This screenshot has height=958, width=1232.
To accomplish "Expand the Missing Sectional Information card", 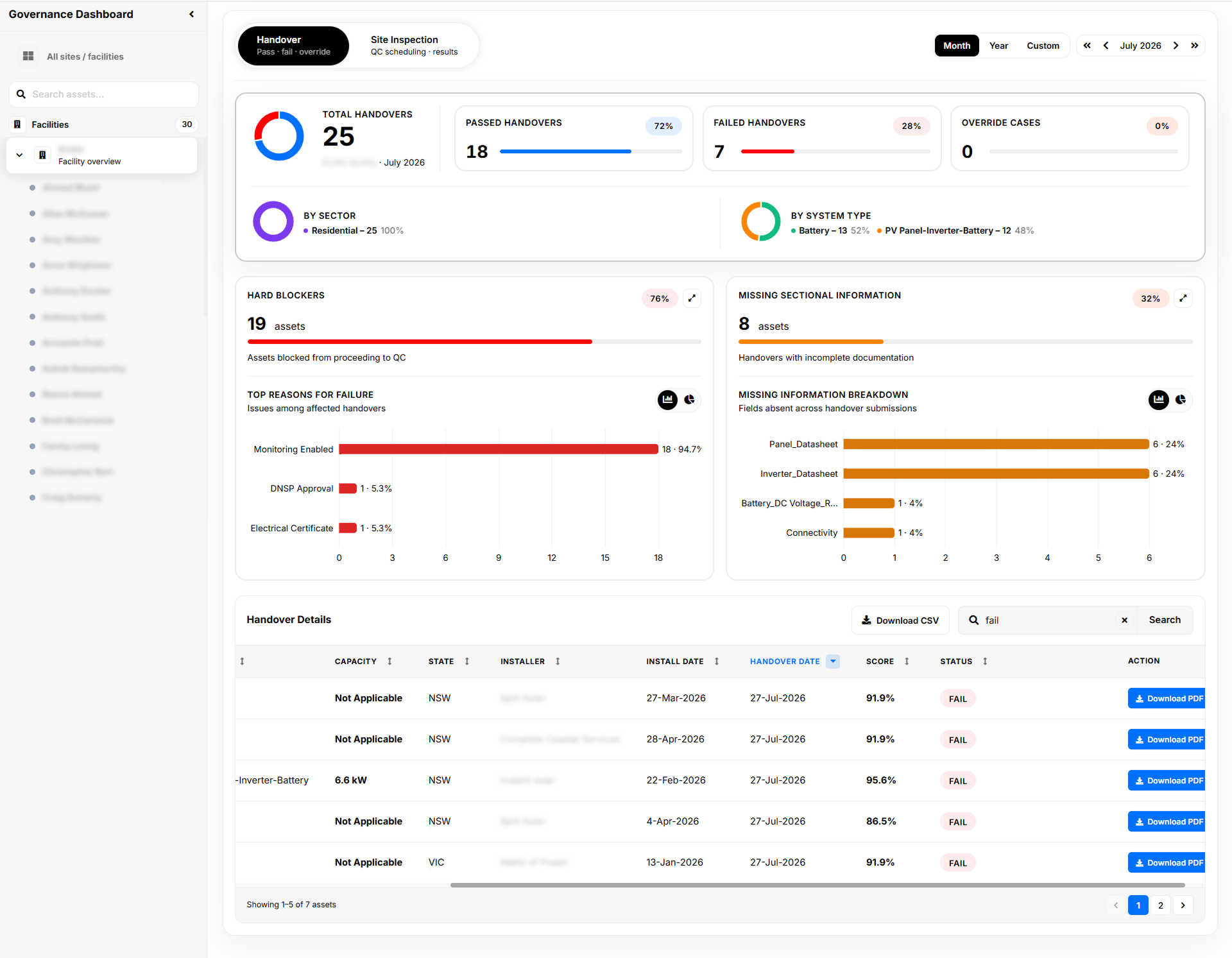I will click(x=1183, y=298).
